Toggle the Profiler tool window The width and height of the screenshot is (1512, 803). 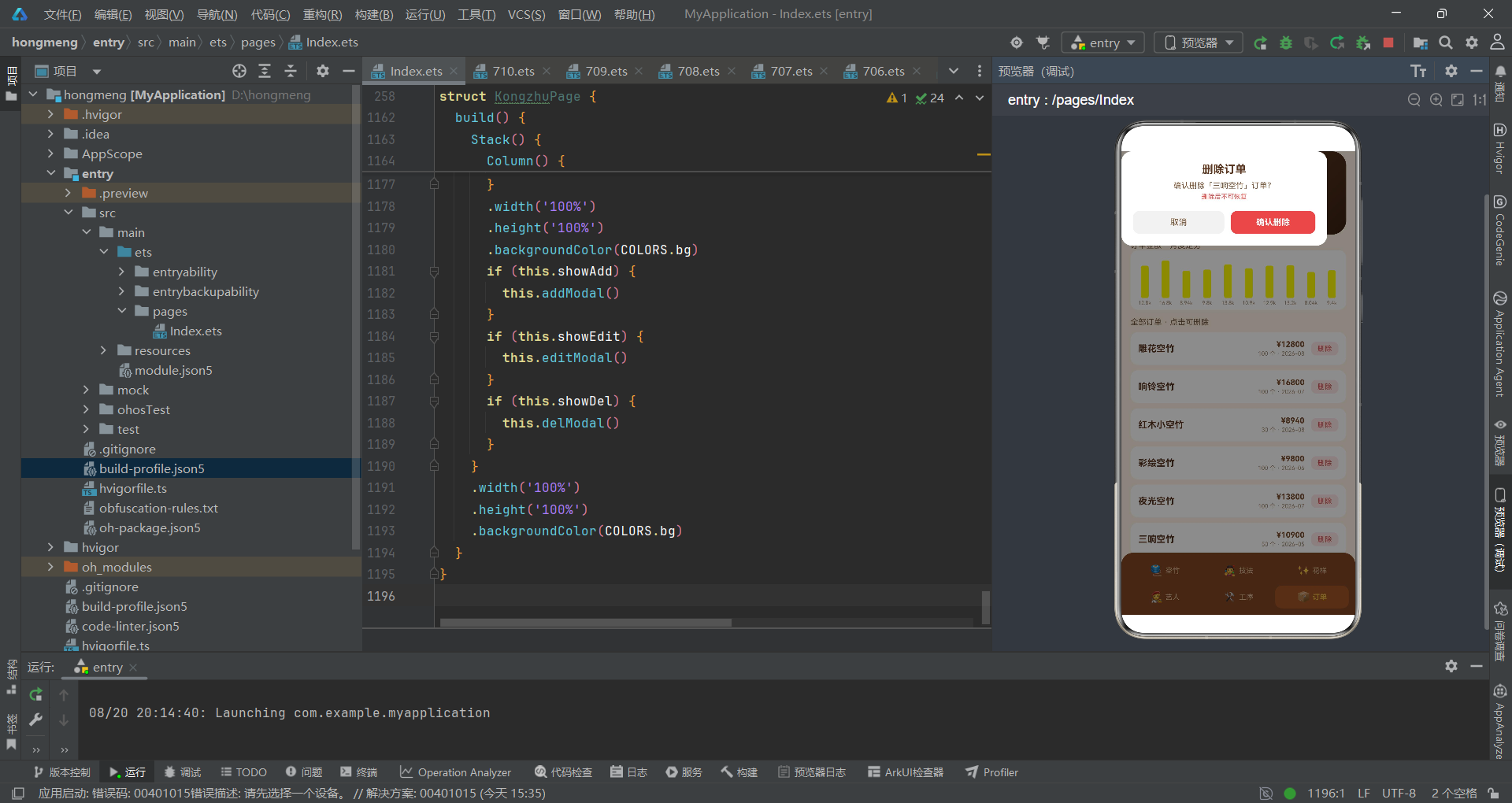992,772
